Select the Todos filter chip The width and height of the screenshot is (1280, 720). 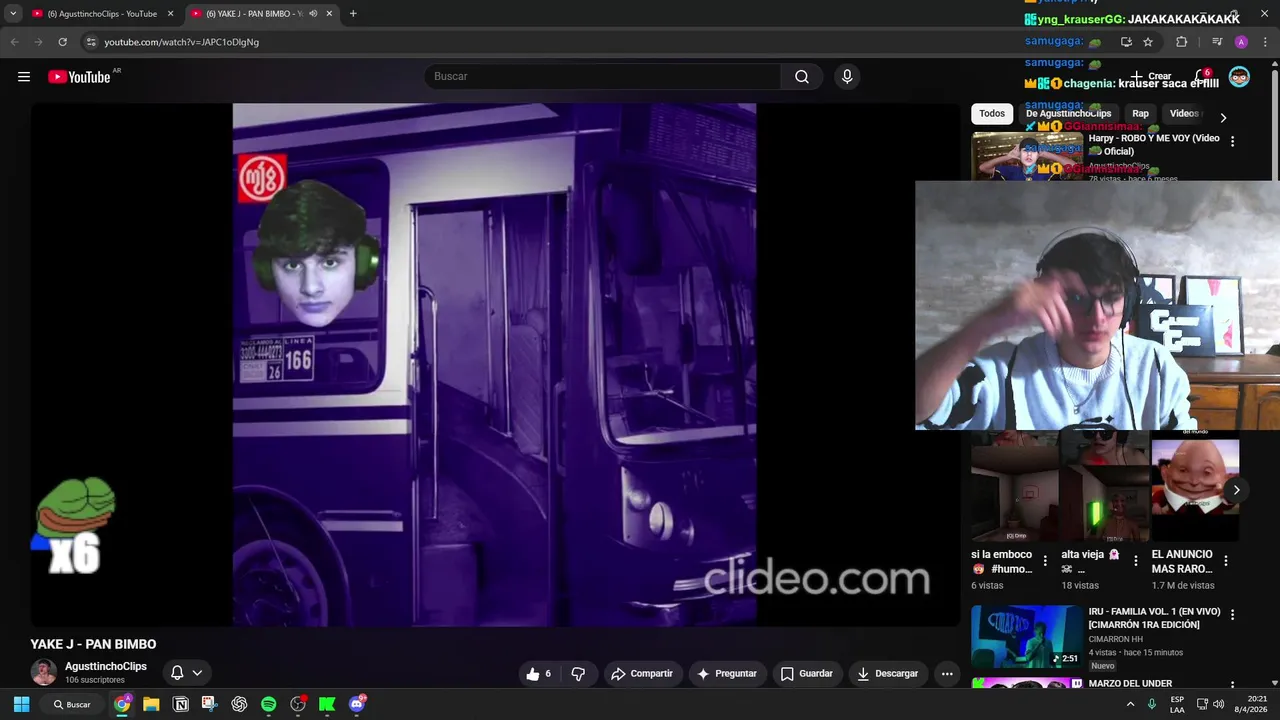pyautogui.click(x=992, y=114)
